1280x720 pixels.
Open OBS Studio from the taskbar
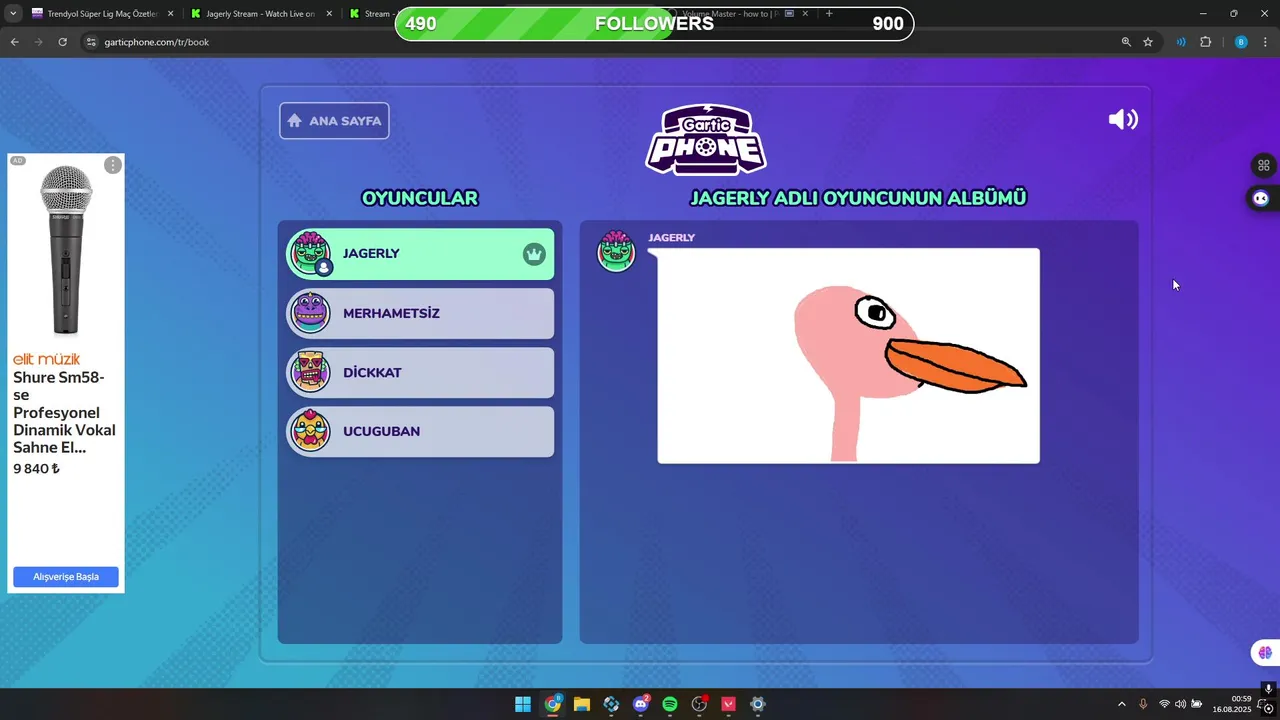coord(699,704)
